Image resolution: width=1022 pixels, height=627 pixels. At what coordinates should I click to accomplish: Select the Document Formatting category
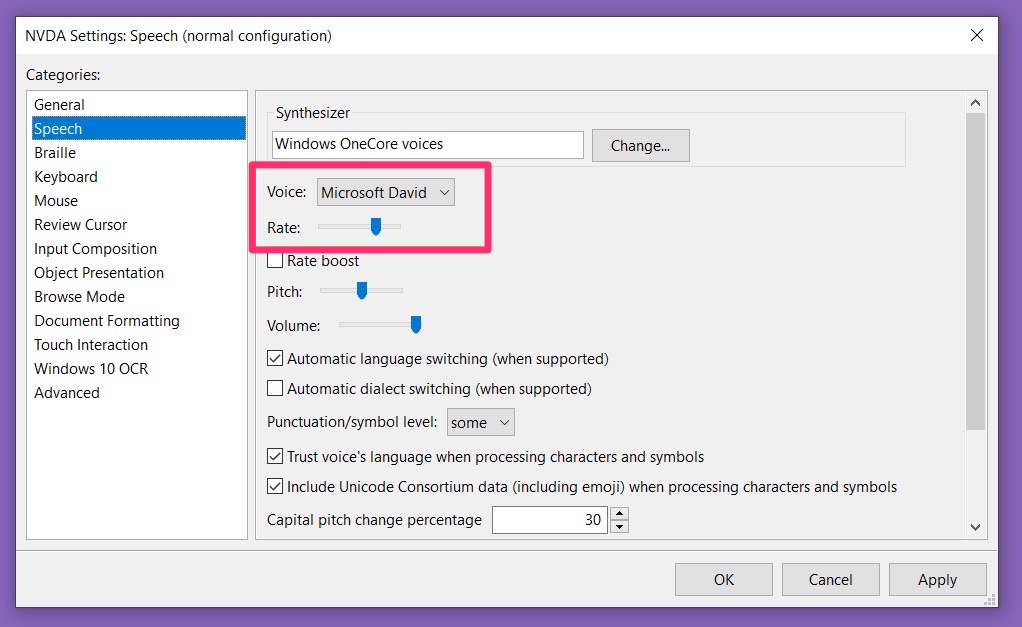pyautogui.click(x=107, y=321)
